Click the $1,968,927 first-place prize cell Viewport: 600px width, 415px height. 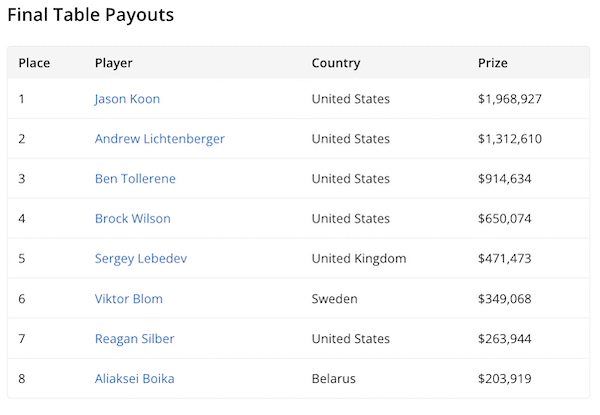[x=510, y=99]
